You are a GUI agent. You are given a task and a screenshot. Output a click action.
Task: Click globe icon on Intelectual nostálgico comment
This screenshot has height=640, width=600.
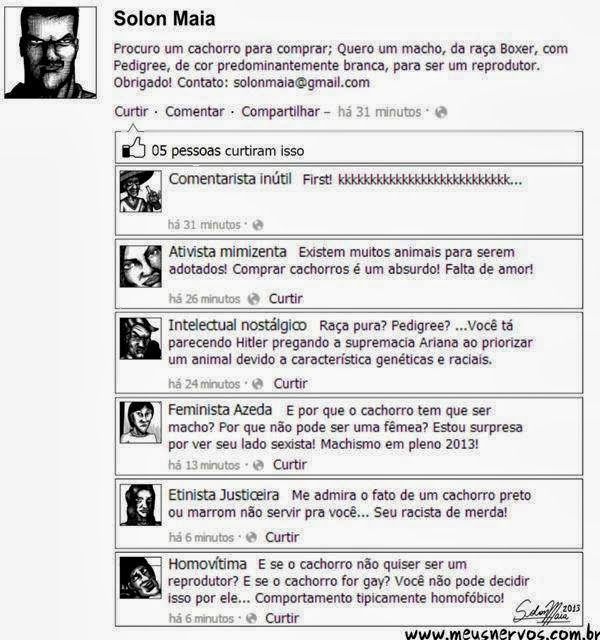pos(258,384)
